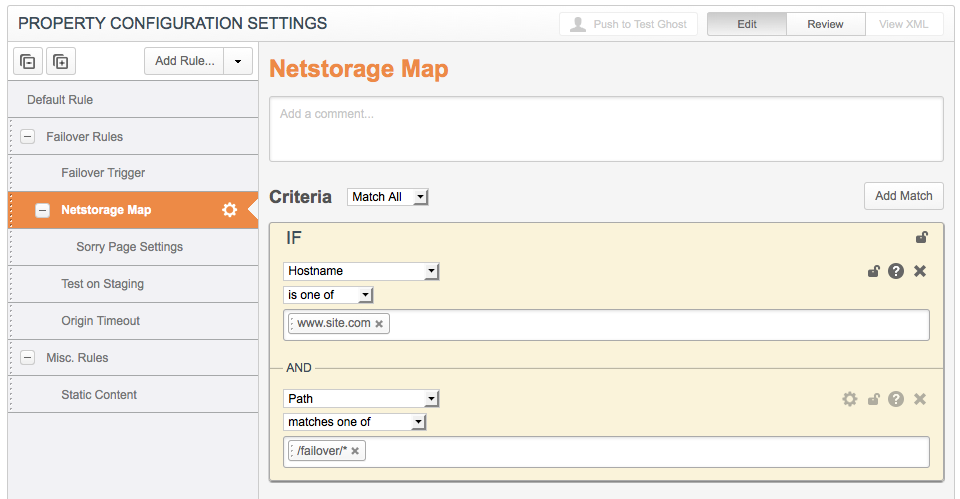Switch to the Review tab

coord(825,24)
